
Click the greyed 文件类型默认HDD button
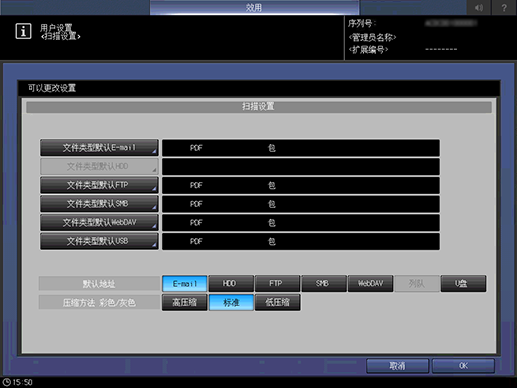tap(99, 166)
